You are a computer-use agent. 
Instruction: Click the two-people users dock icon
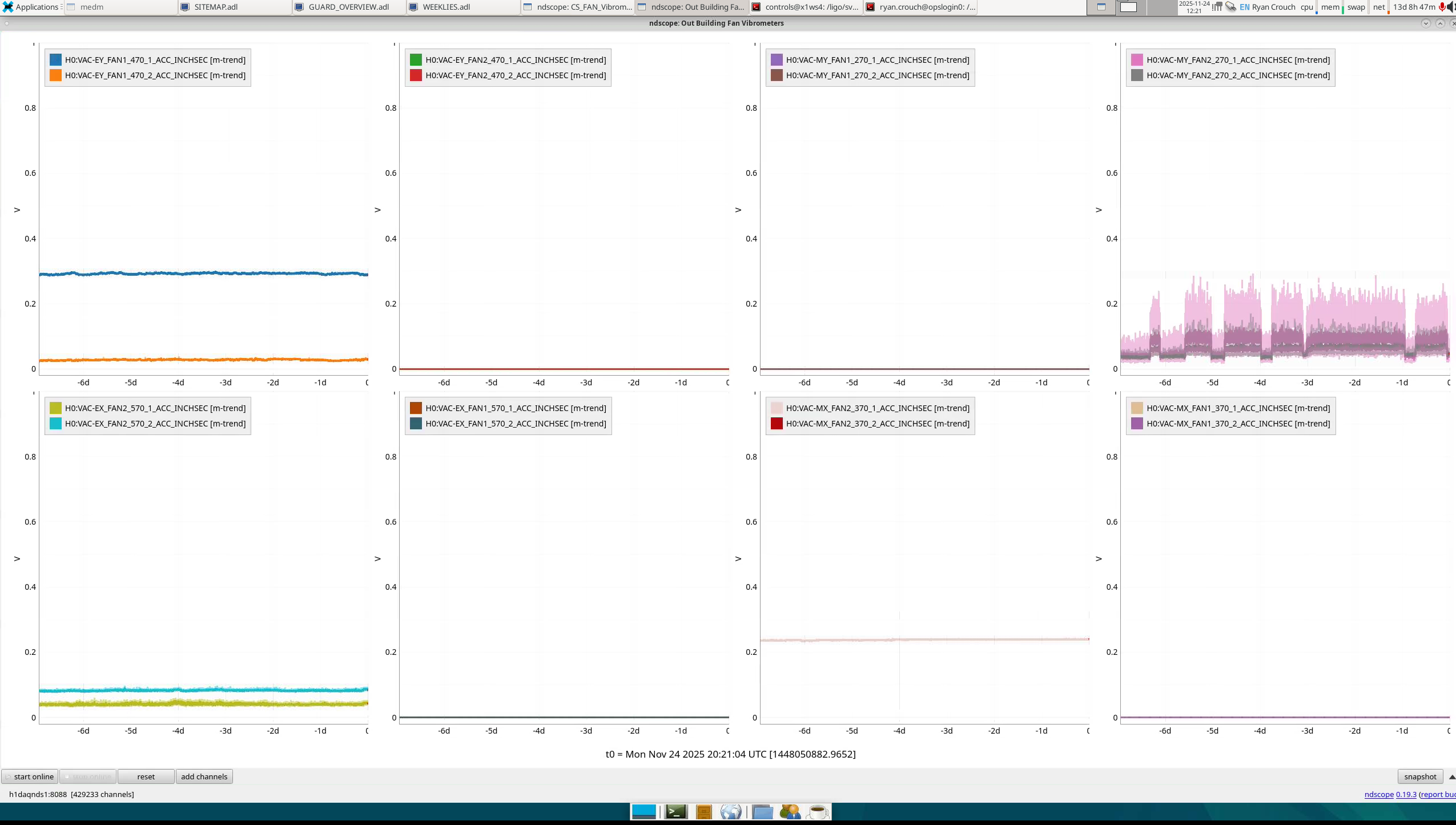(790, 811)
